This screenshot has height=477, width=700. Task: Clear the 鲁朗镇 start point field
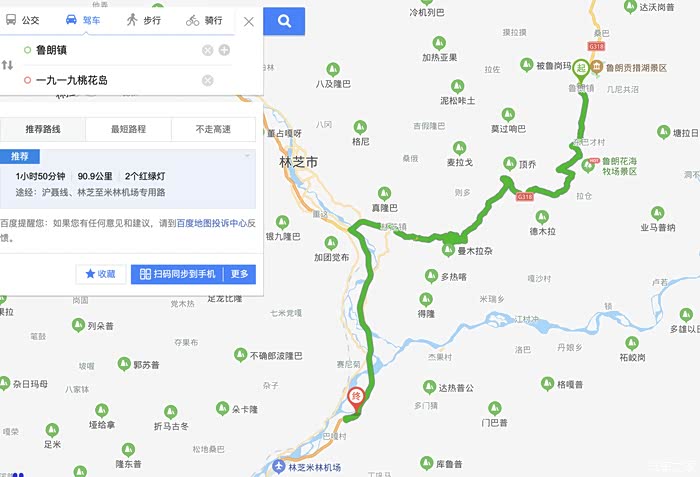coord(207,50)
